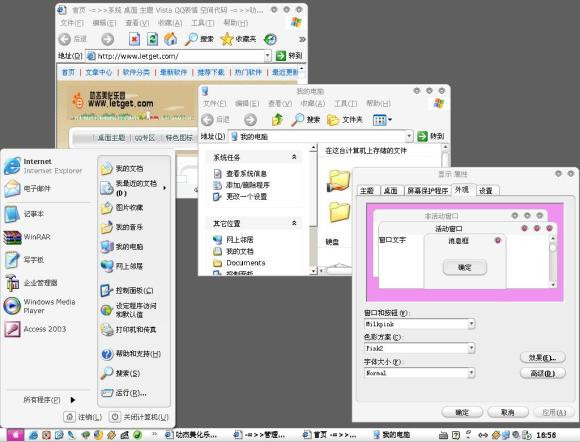
Task: Expand All Programs arrow in Start menu
Action: click(73, 400)
